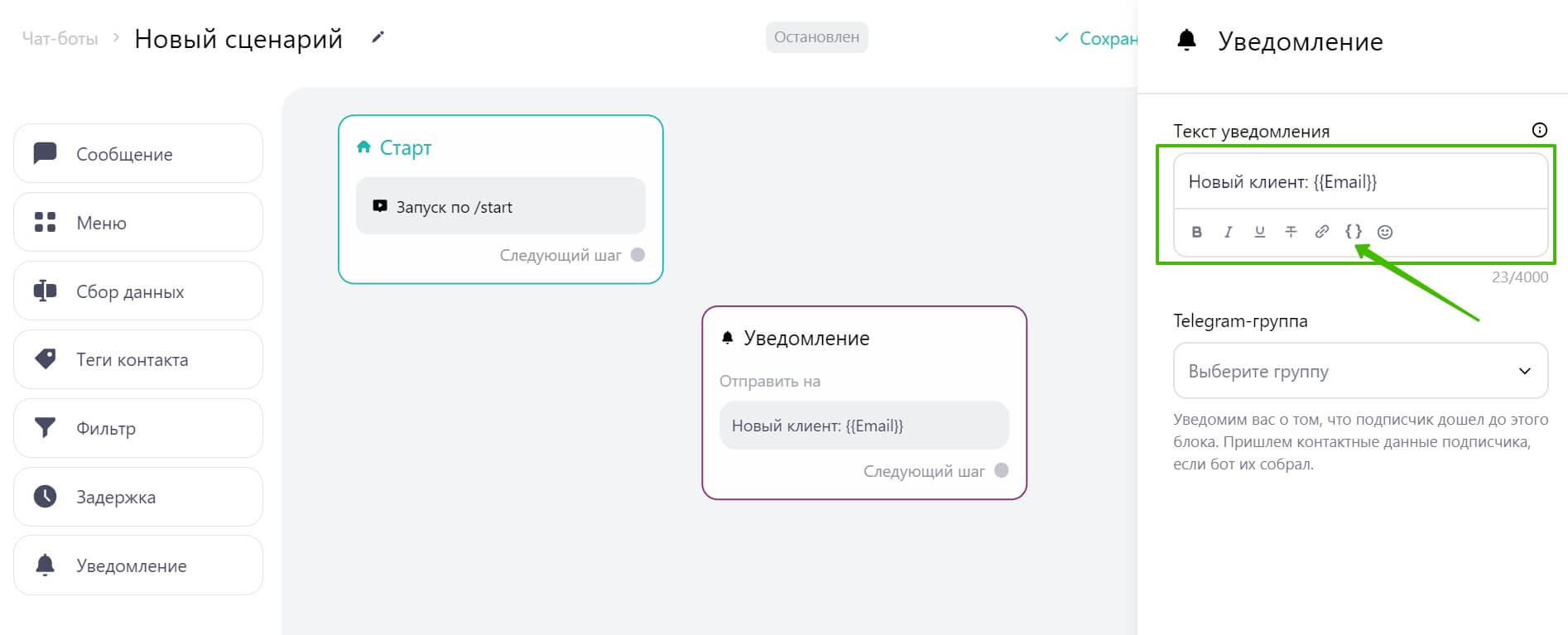
Task: Click Уведомление block's Следующий шаг connector dot
Action: 1001,470
